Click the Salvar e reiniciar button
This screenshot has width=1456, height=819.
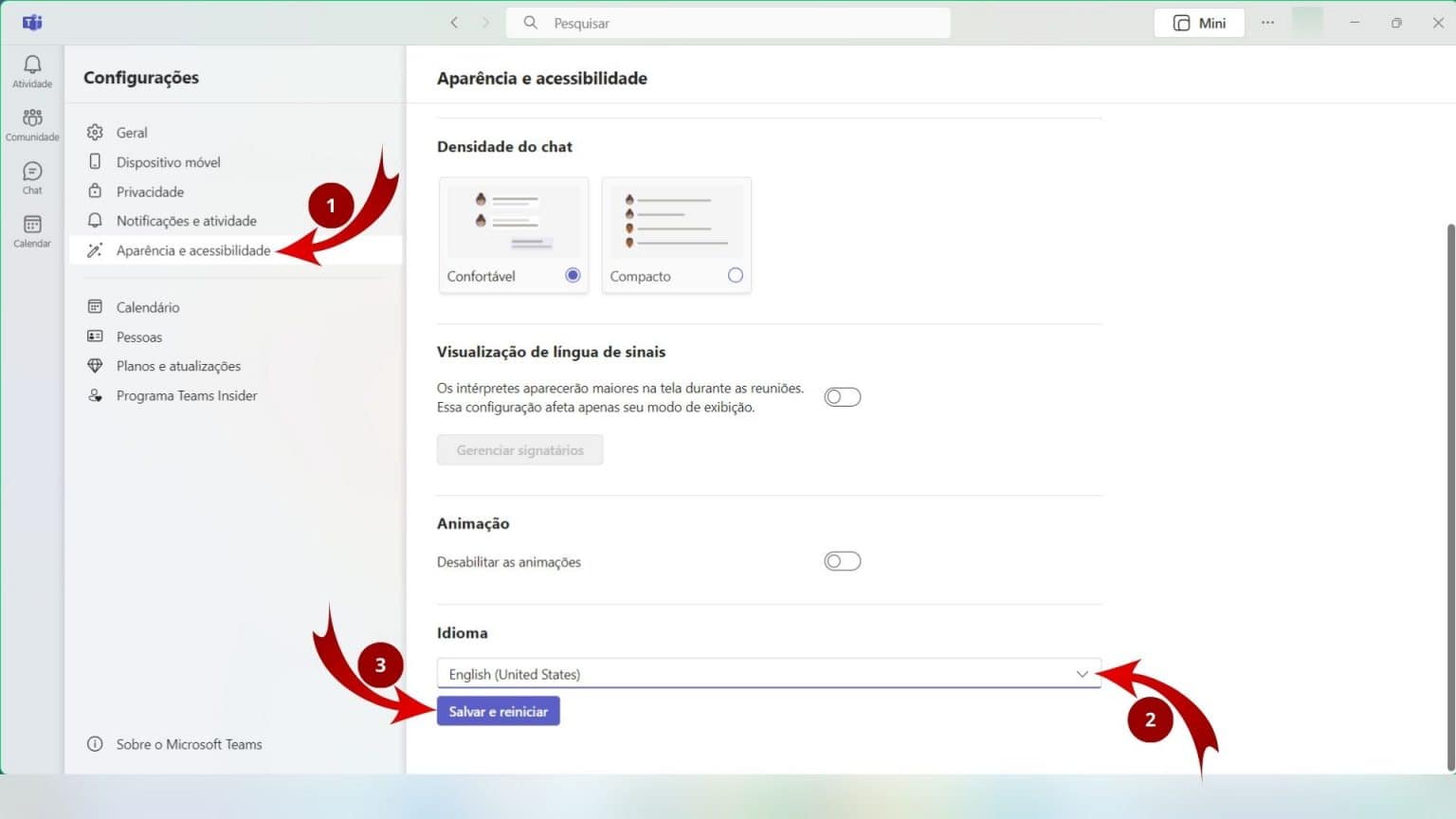point(498,710)
